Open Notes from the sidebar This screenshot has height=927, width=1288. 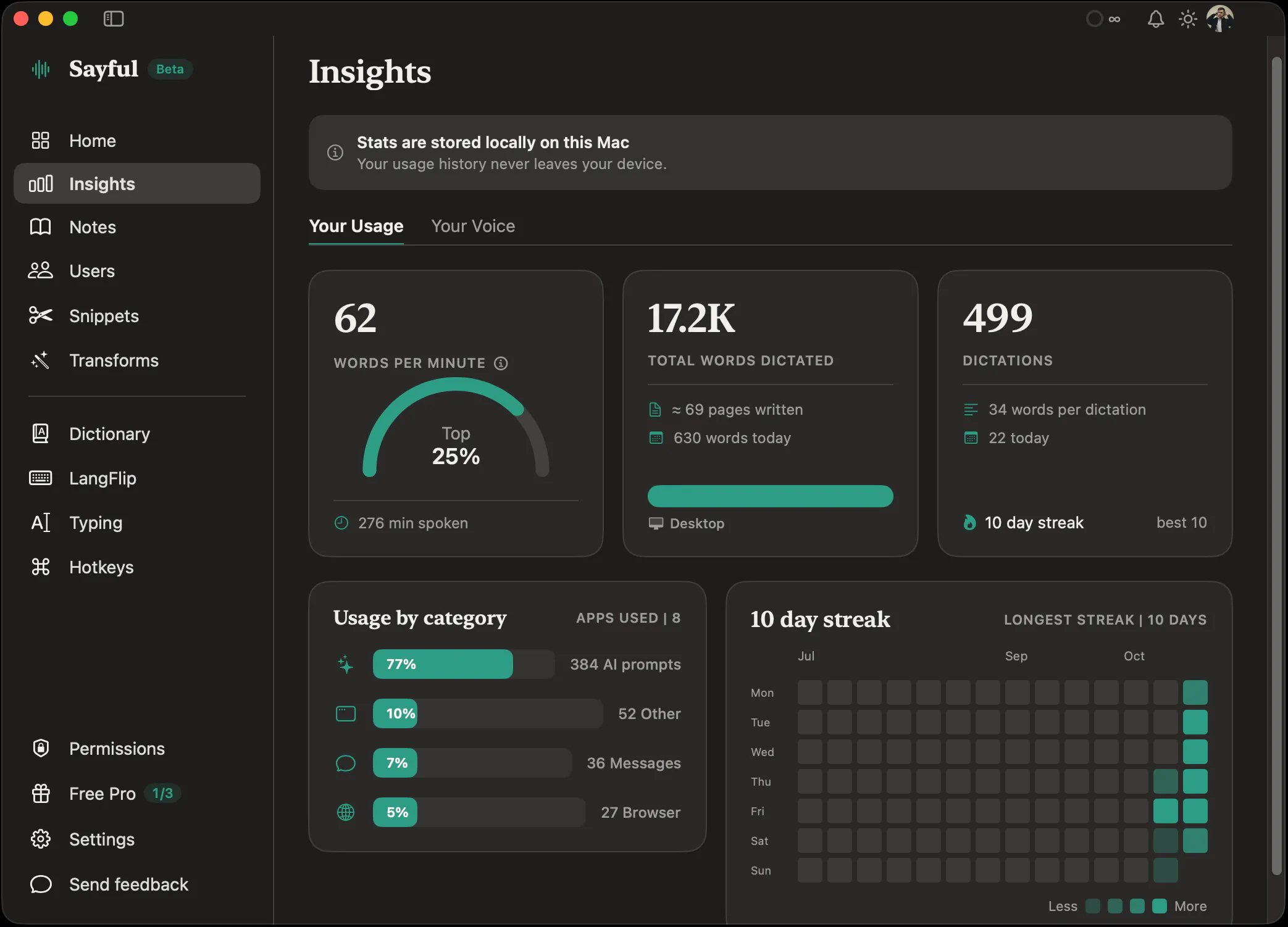point(137,227)
